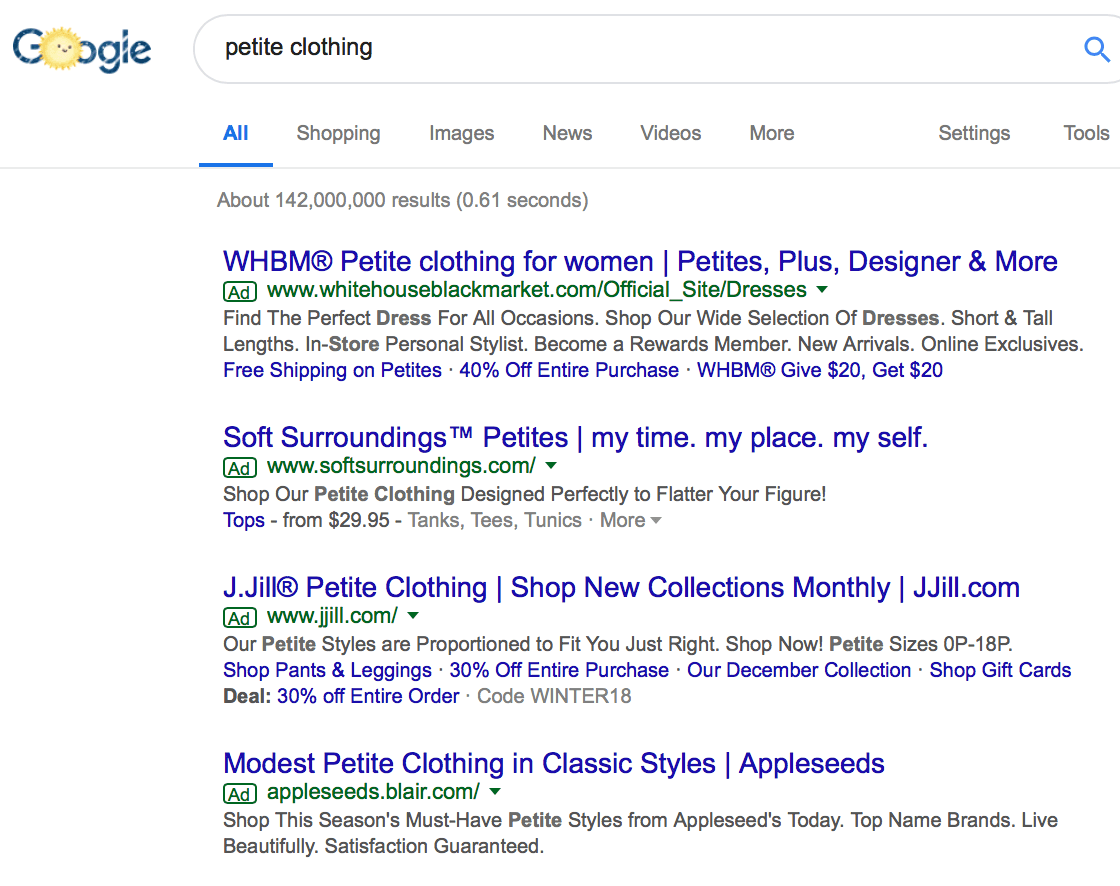Click the Google logo
Image resolution: width=1120 pixels, height=886 pixels.
[x=81, y=49]
